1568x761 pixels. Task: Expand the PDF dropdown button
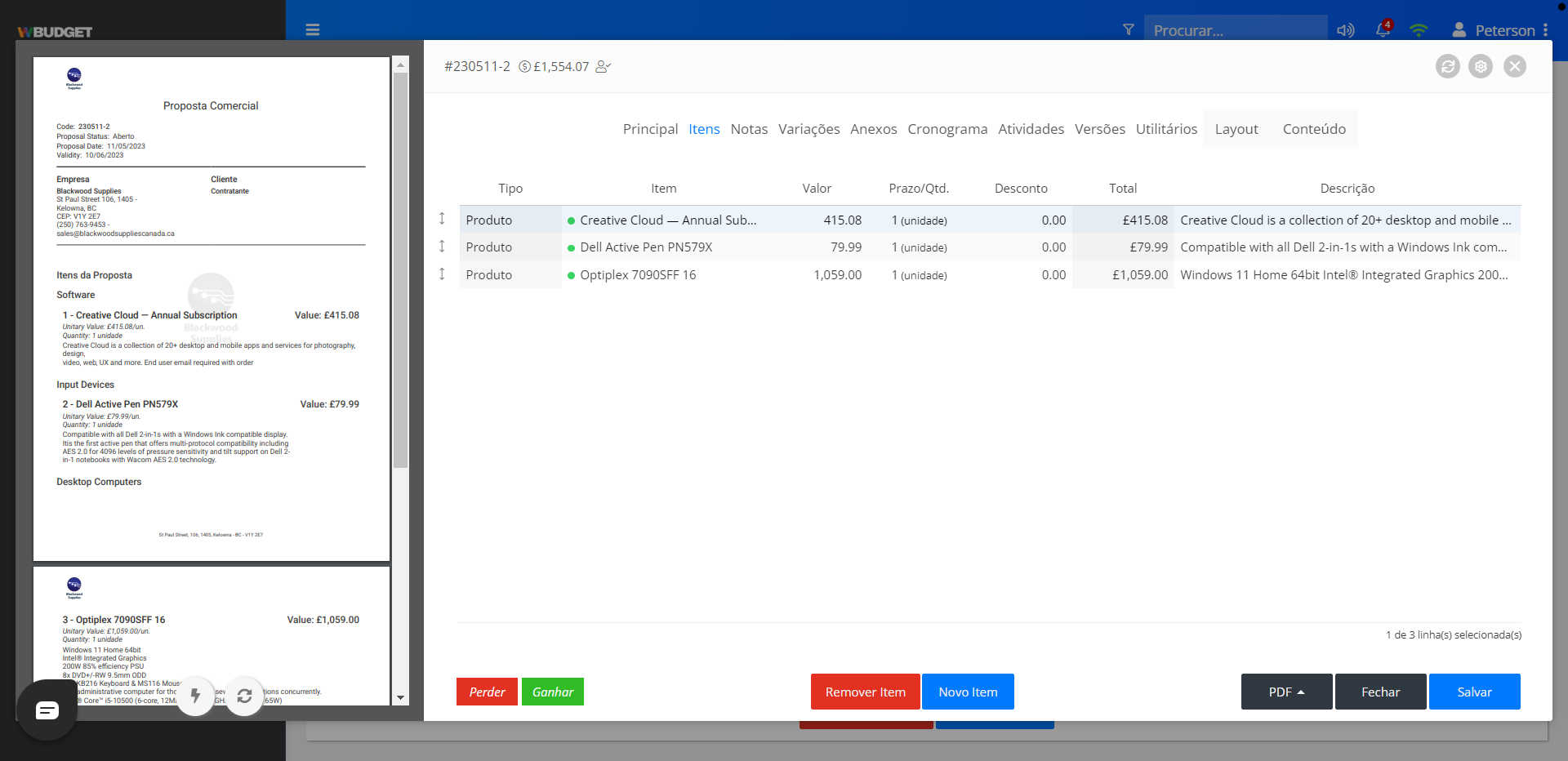(x=1286, y=692)
